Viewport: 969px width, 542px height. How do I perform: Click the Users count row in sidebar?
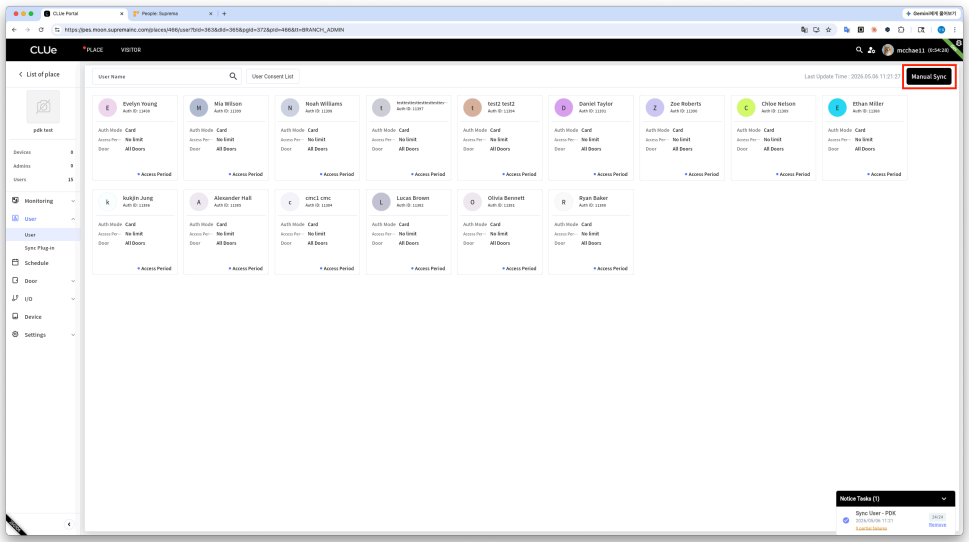(43, 179)
